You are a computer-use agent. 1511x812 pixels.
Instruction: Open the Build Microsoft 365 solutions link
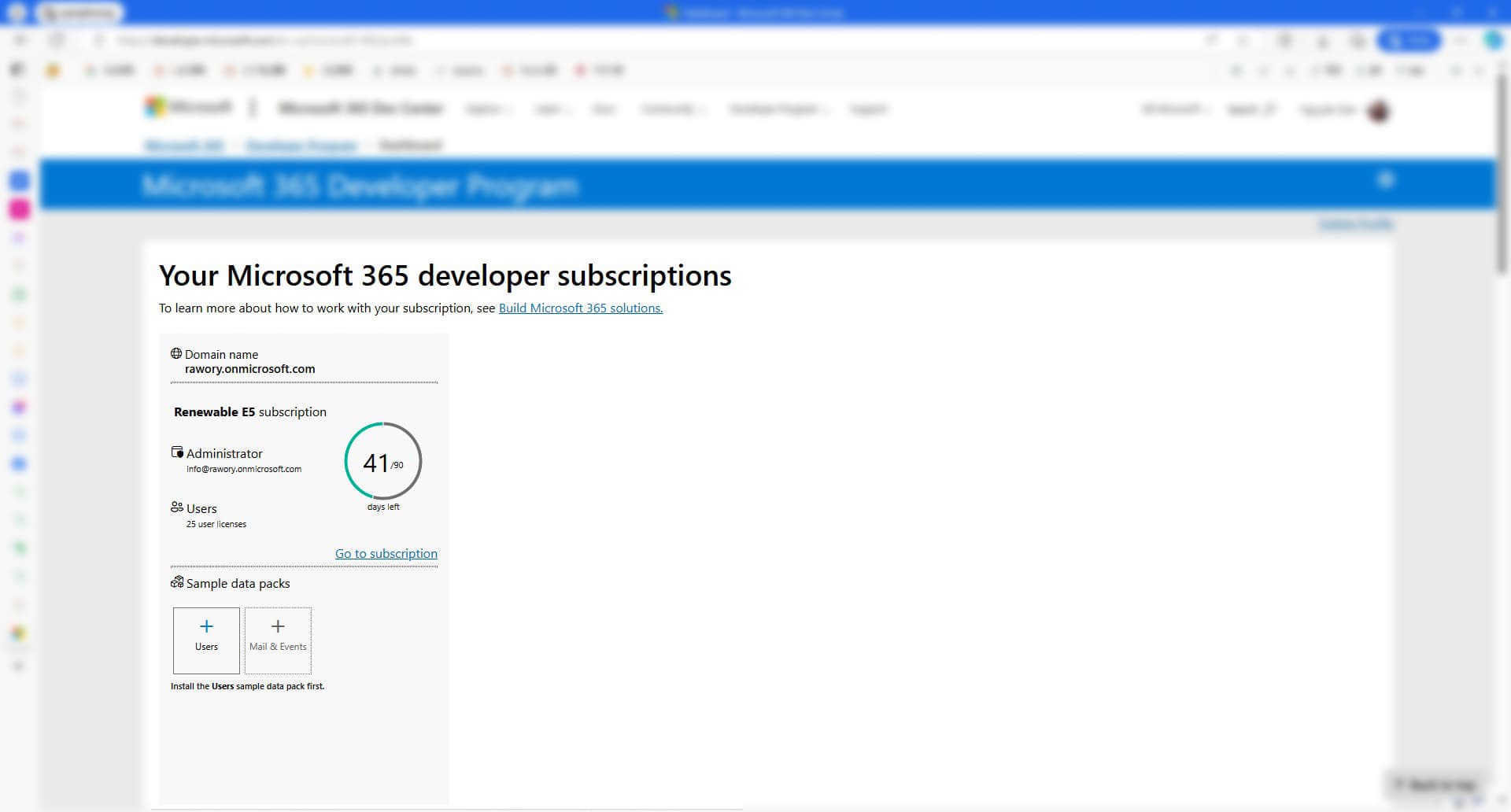pyautogui.click(x=581, y=308)
